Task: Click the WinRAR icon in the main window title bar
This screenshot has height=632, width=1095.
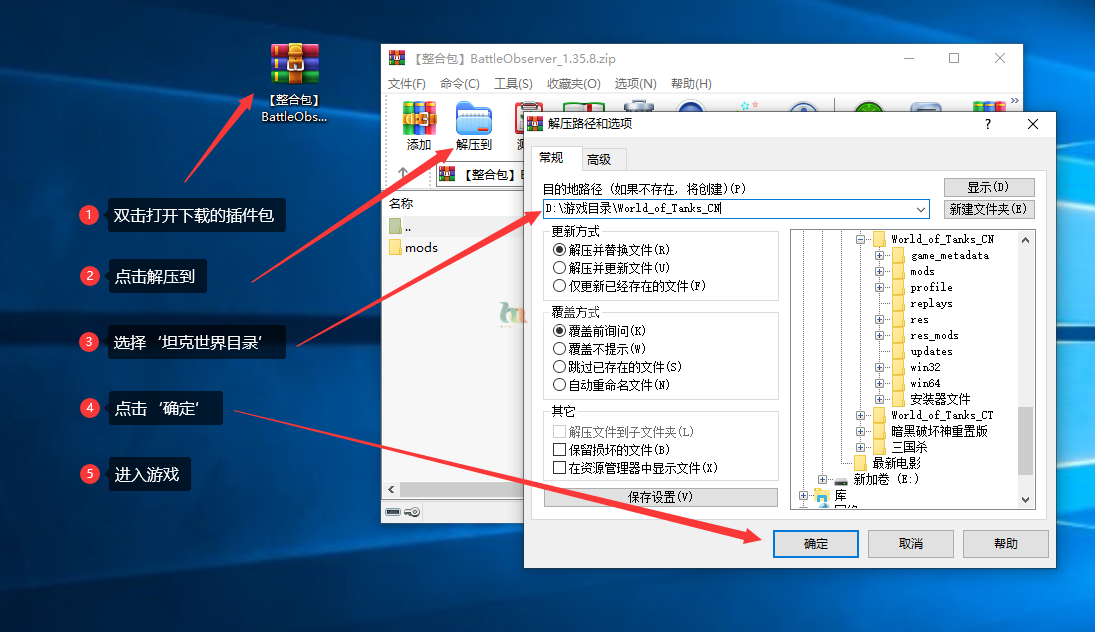Action: coord(397,58)
